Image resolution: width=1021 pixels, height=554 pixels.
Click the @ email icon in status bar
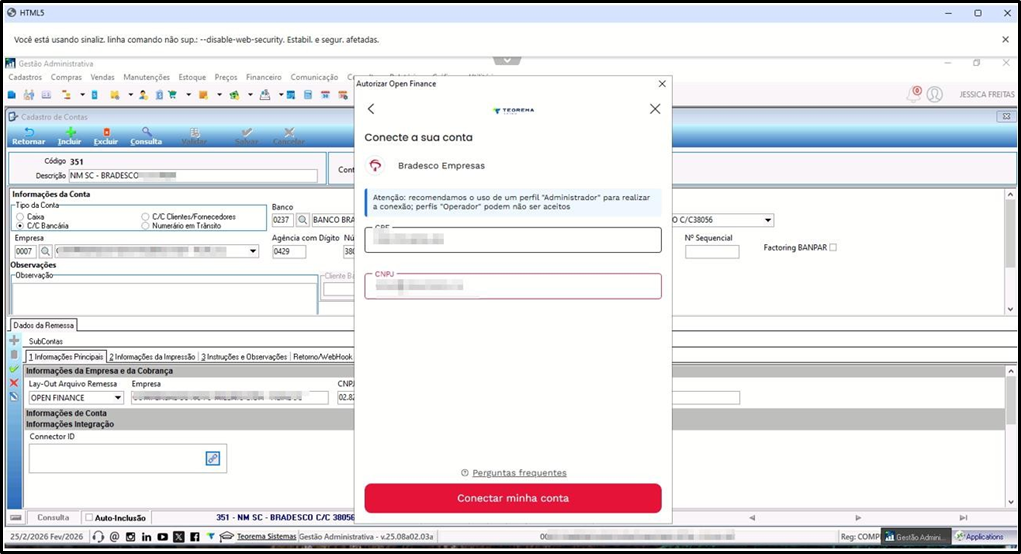point(115,537)
